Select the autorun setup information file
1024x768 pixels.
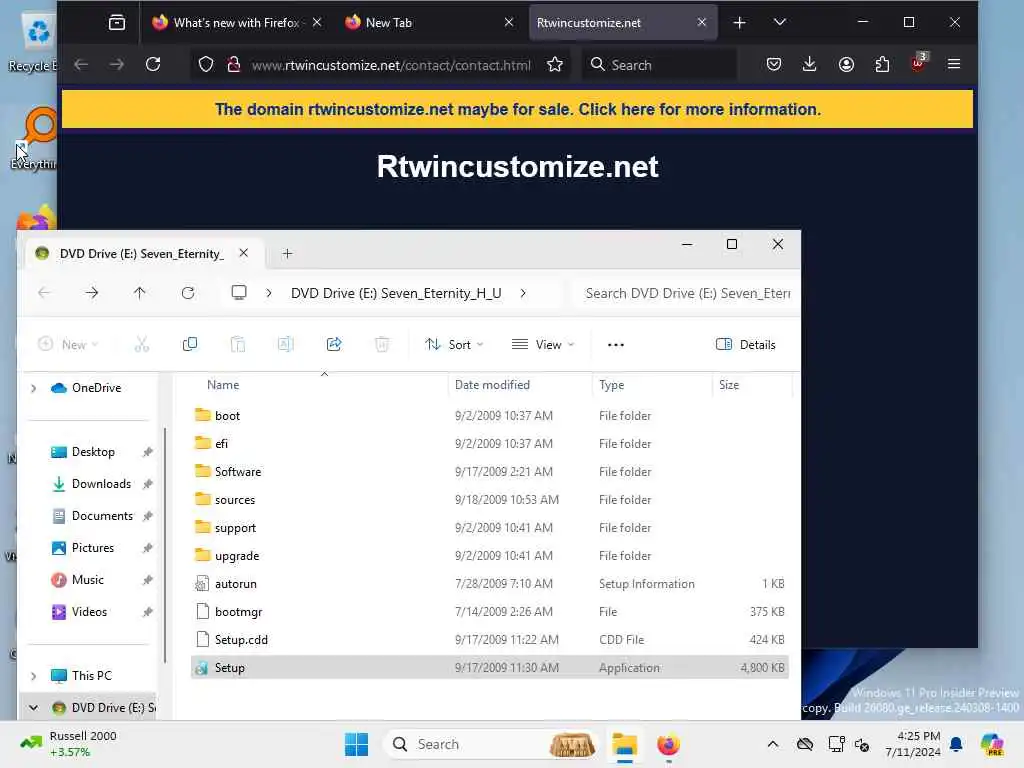point(490,584)
